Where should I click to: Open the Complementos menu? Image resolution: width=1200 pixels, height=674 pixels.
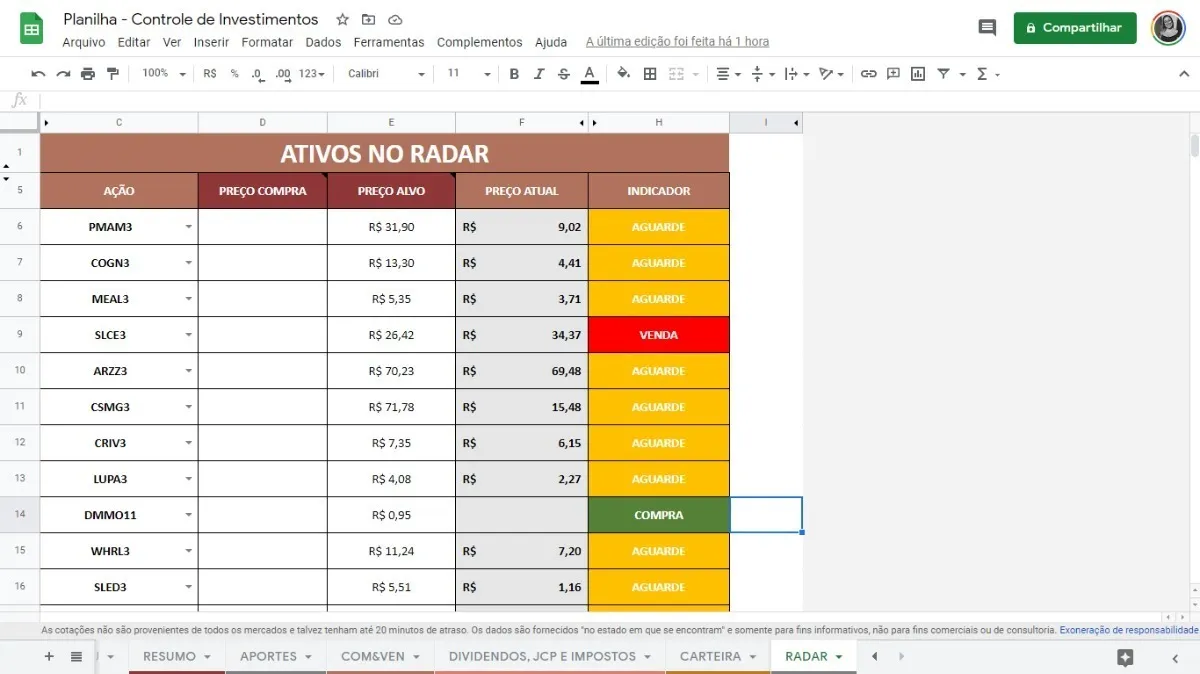479,42
